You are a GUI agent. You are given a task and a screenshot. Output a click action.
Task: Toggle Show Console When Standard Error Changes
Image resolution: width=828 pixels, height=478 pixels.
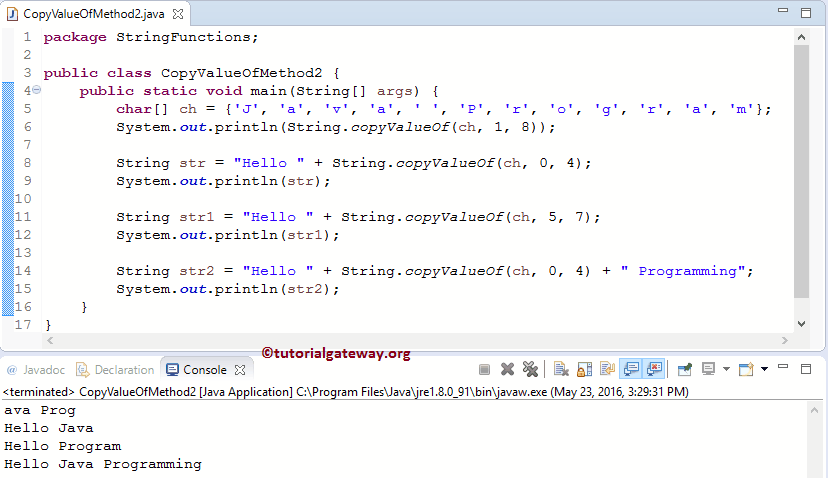point(654,369)
